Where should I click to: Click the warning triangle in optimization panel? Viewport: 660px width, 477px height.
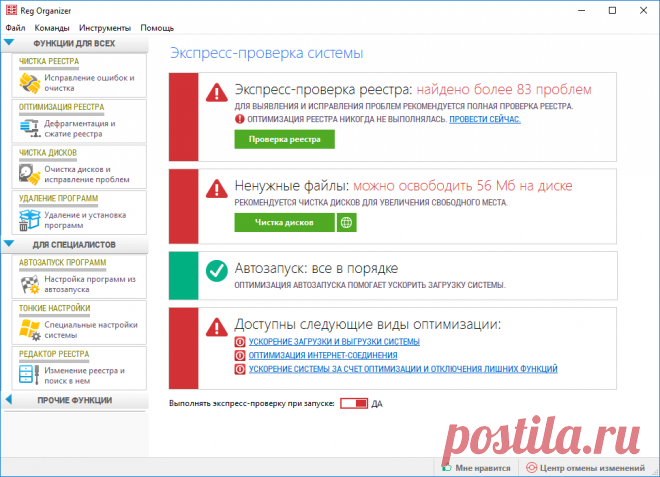click(x=217, y=327)
